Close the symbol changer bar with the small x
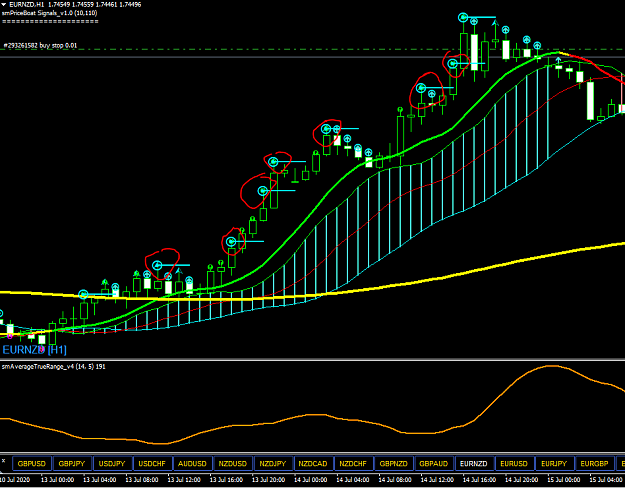This screenshot has height=488, width=625. [x=4, y=460]
